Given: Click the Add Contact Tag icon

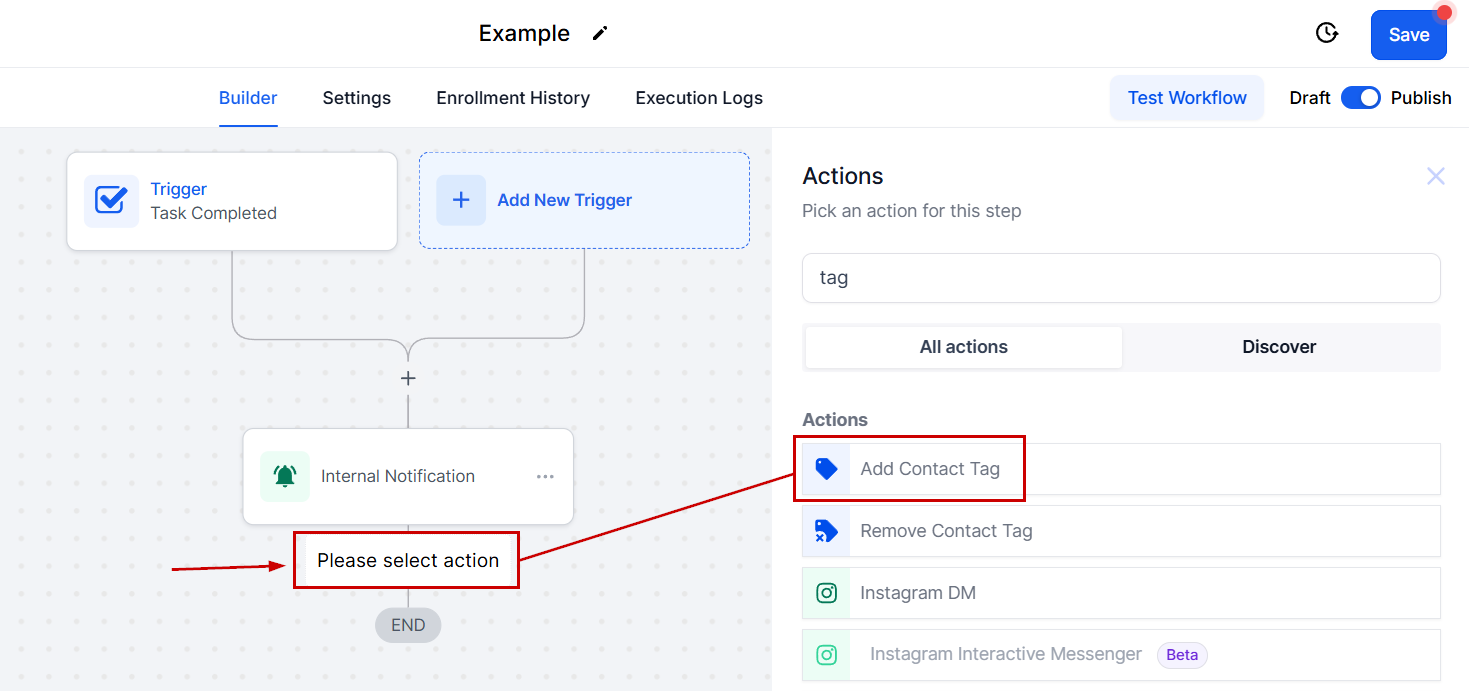Looking at the screenshot, I should [826, 469].
